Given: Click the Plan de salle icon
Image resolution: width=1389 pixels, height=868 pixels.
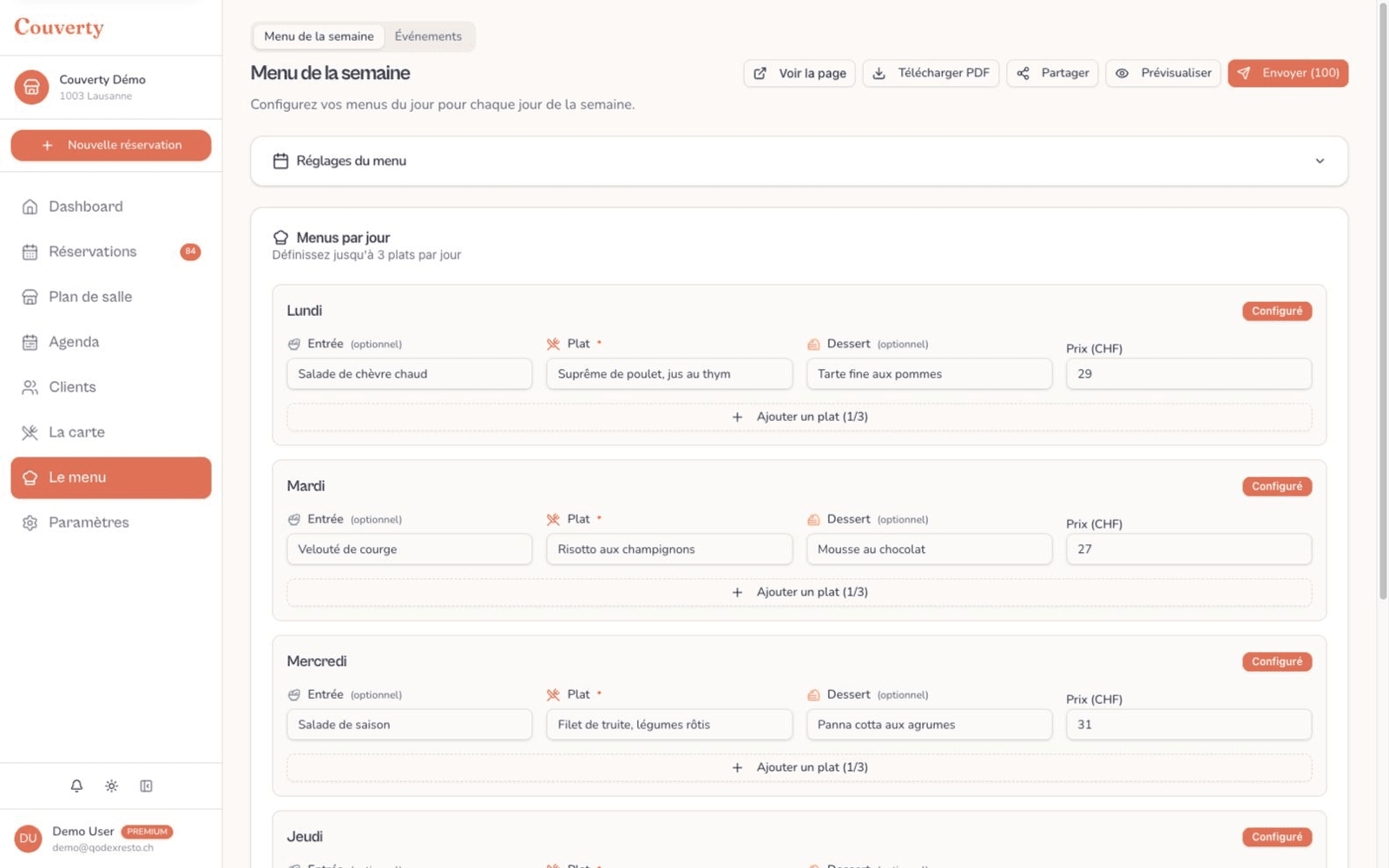Looking at the screenshot, I should click(x=30, y=297).
